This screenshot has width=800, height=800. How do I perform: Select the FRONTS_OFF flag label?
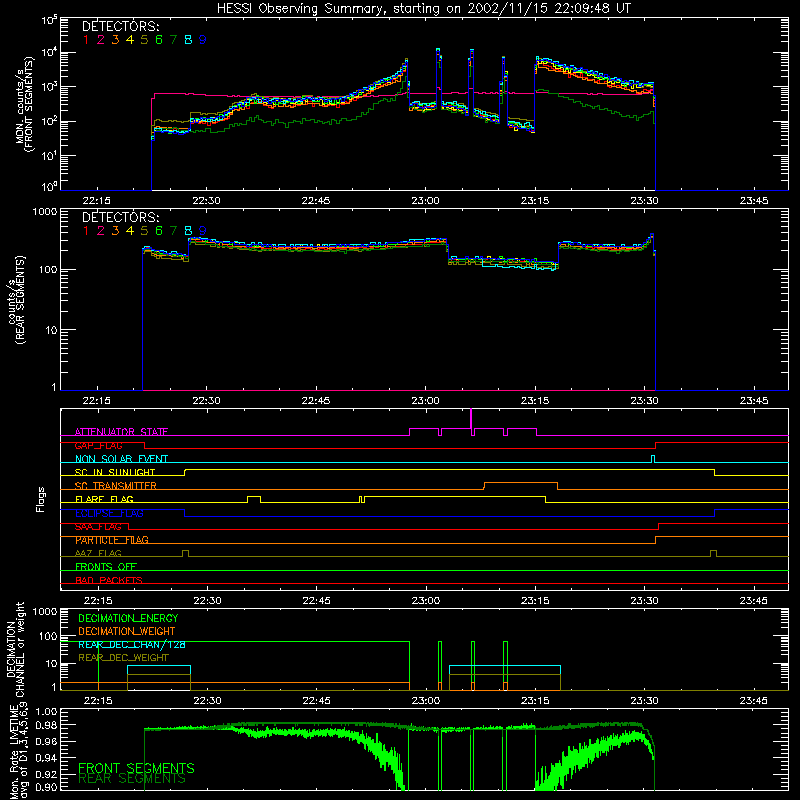coord(106,566)
